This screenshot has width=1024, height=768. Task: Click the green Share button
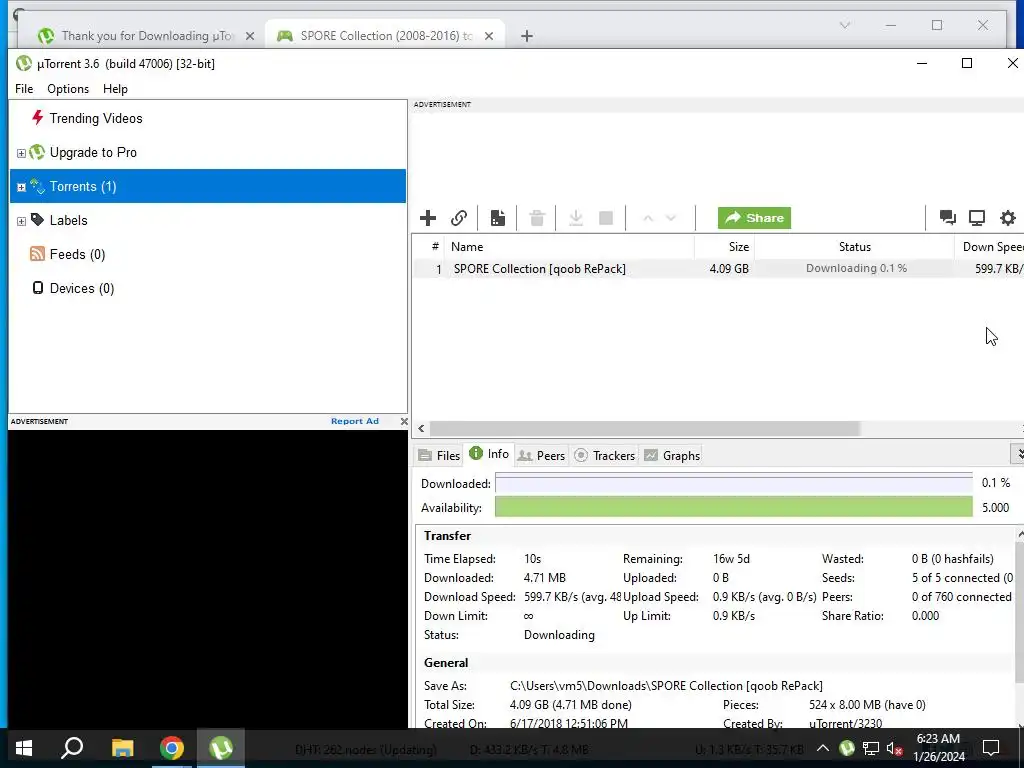[754, 218]
